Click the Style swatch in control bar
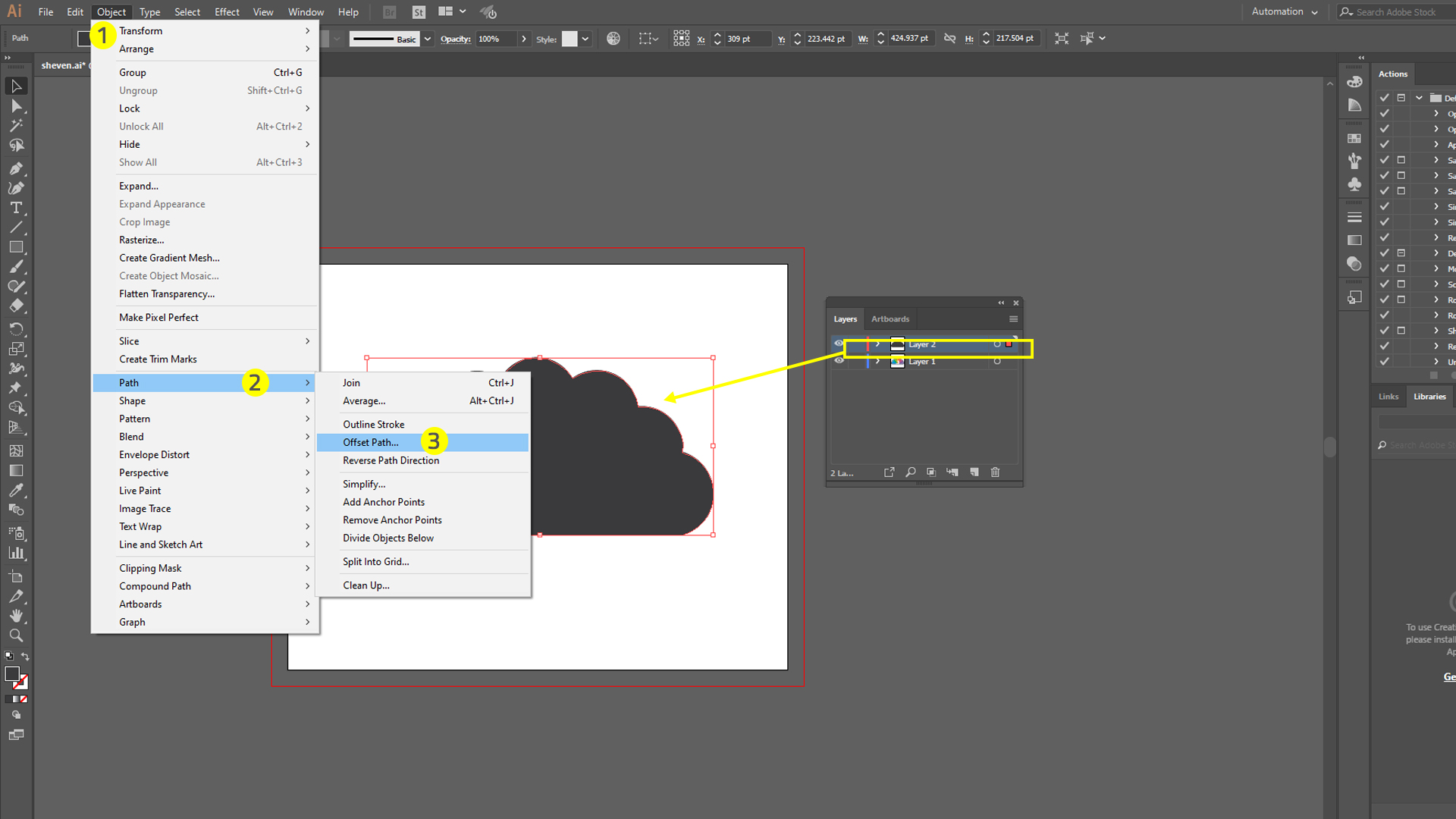 570,39
